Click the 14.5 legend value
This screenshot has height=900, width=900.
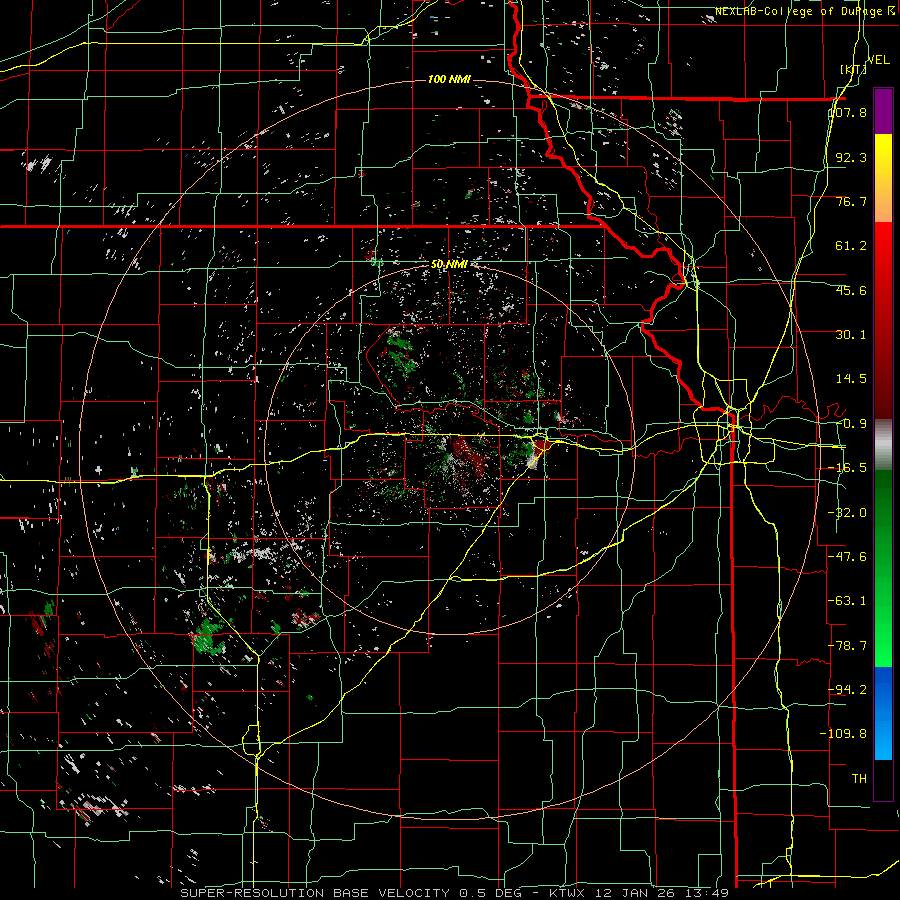pos(851,379)
